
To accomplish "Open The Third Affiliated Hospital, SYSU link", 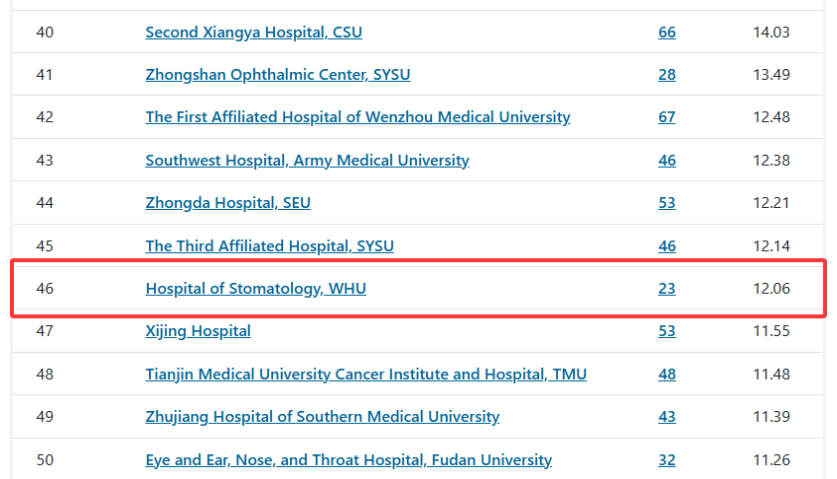I will pyautogui.click(x=270, y=246).
